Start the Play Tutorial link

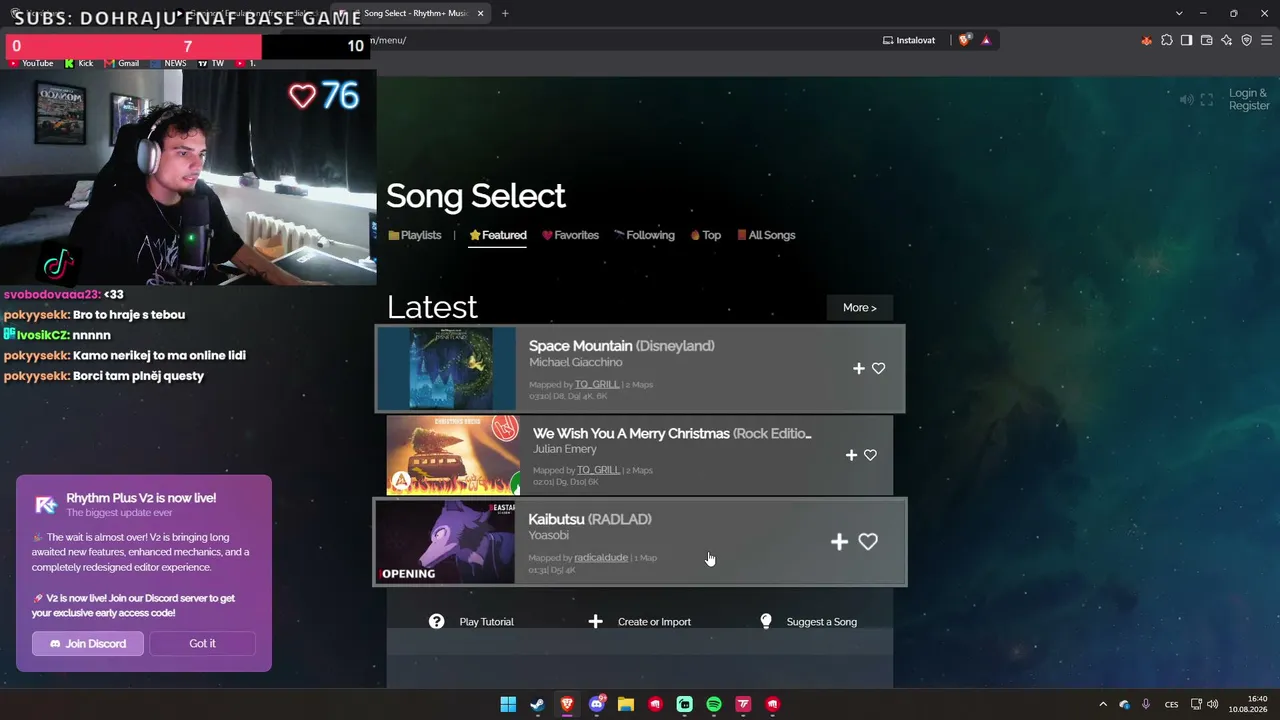coord(486,622)
